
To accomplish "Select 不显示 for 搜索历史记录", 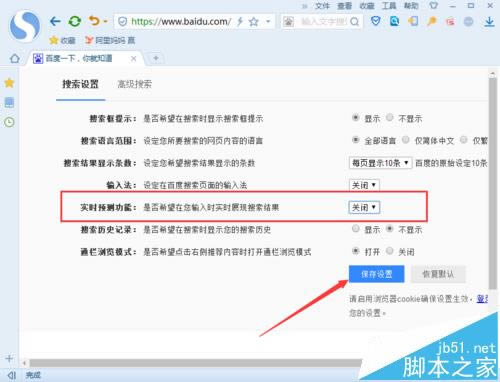I will pyautogui.click(x=390, y=228).
